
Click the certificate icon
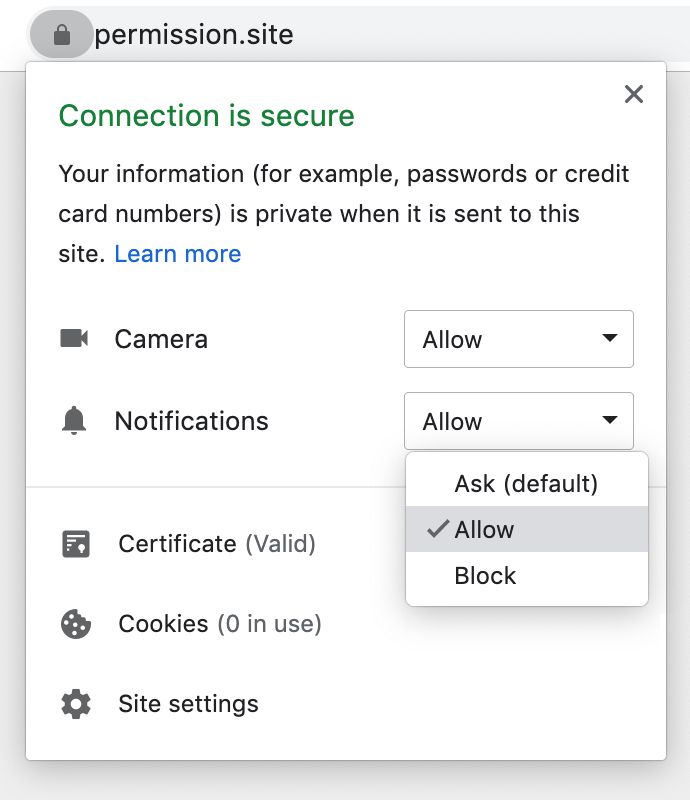click(76, 544)
